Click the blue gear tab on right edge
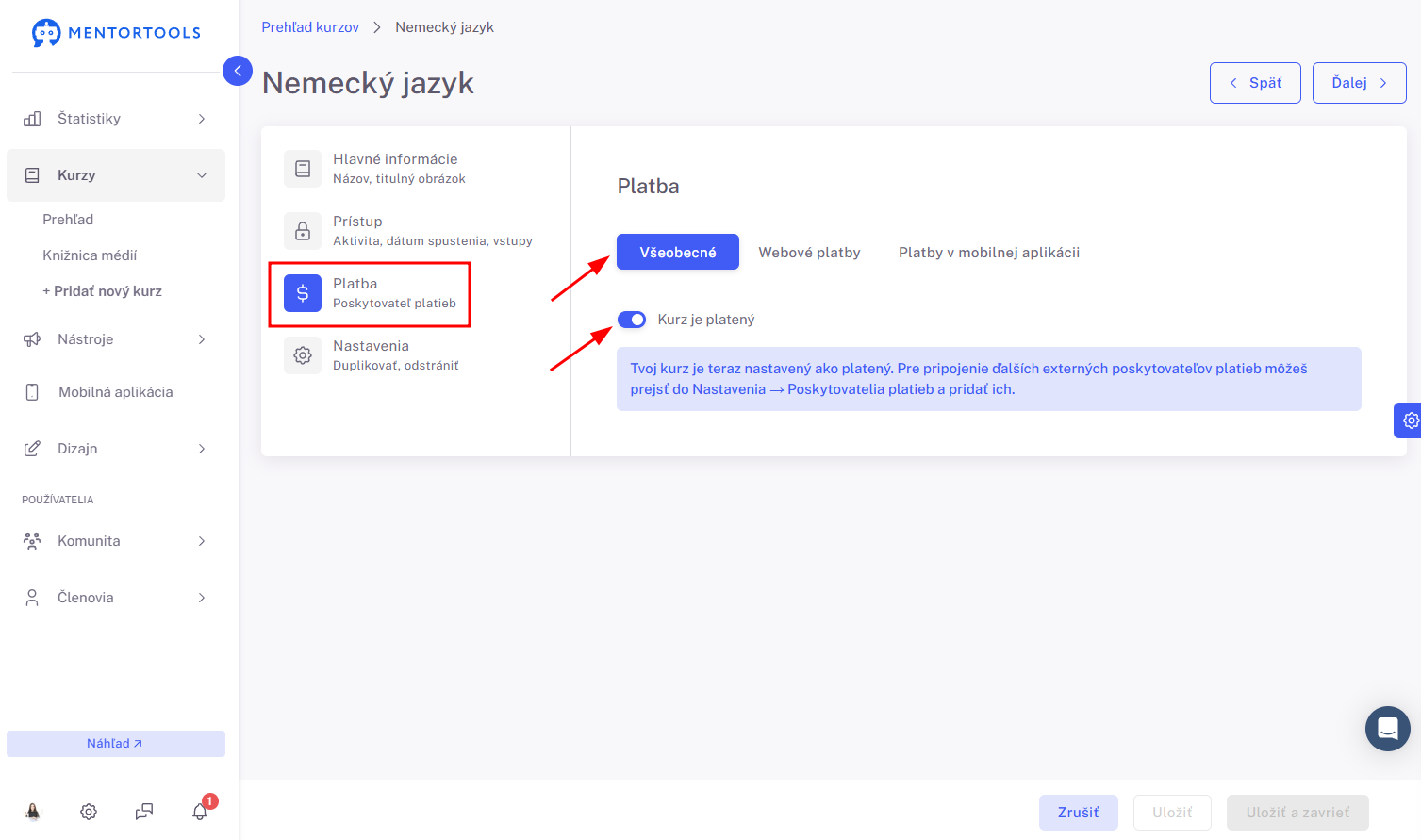Viewport: 1421px width, 840px height. click(x=1408, y=420)
